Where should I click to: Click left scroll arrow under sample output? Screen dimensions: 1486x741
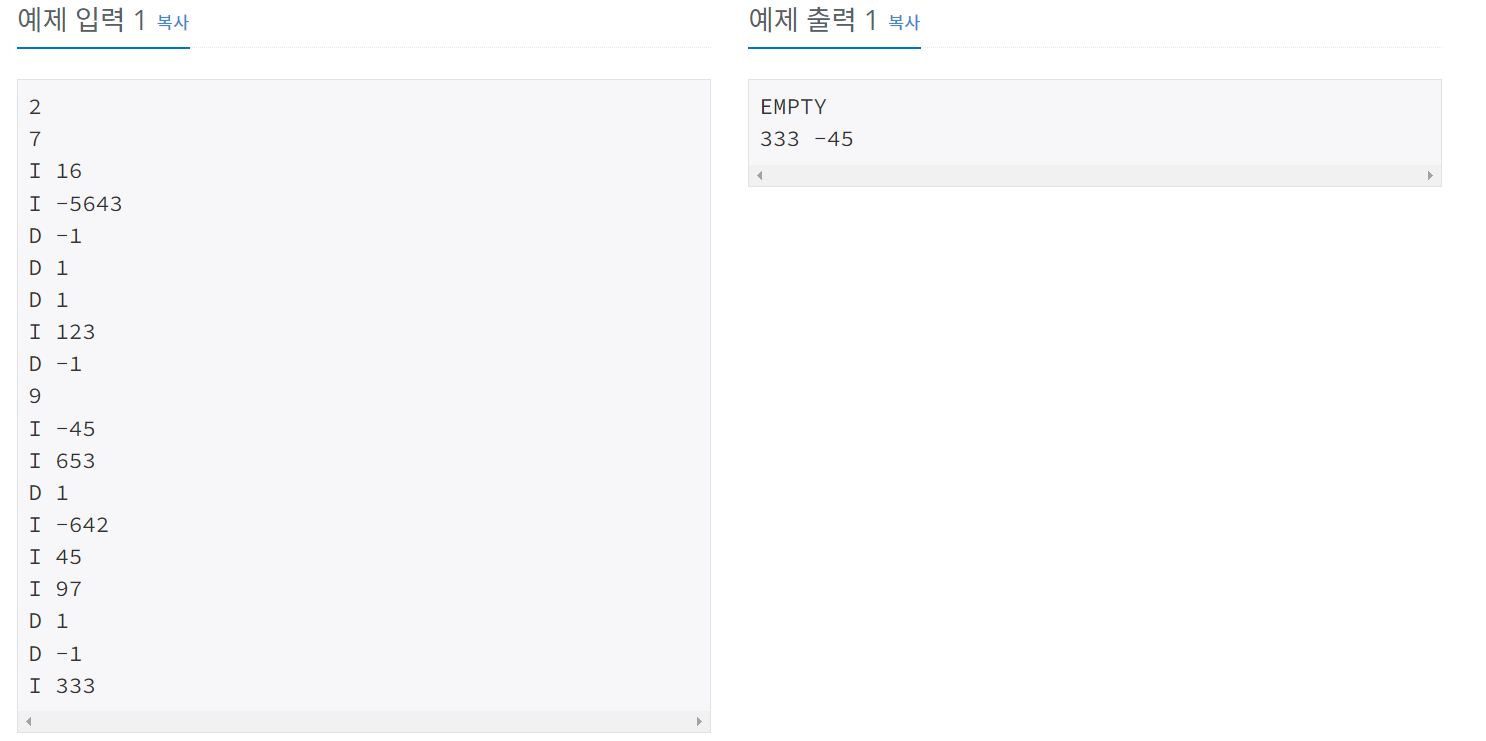tap(759, 175)
